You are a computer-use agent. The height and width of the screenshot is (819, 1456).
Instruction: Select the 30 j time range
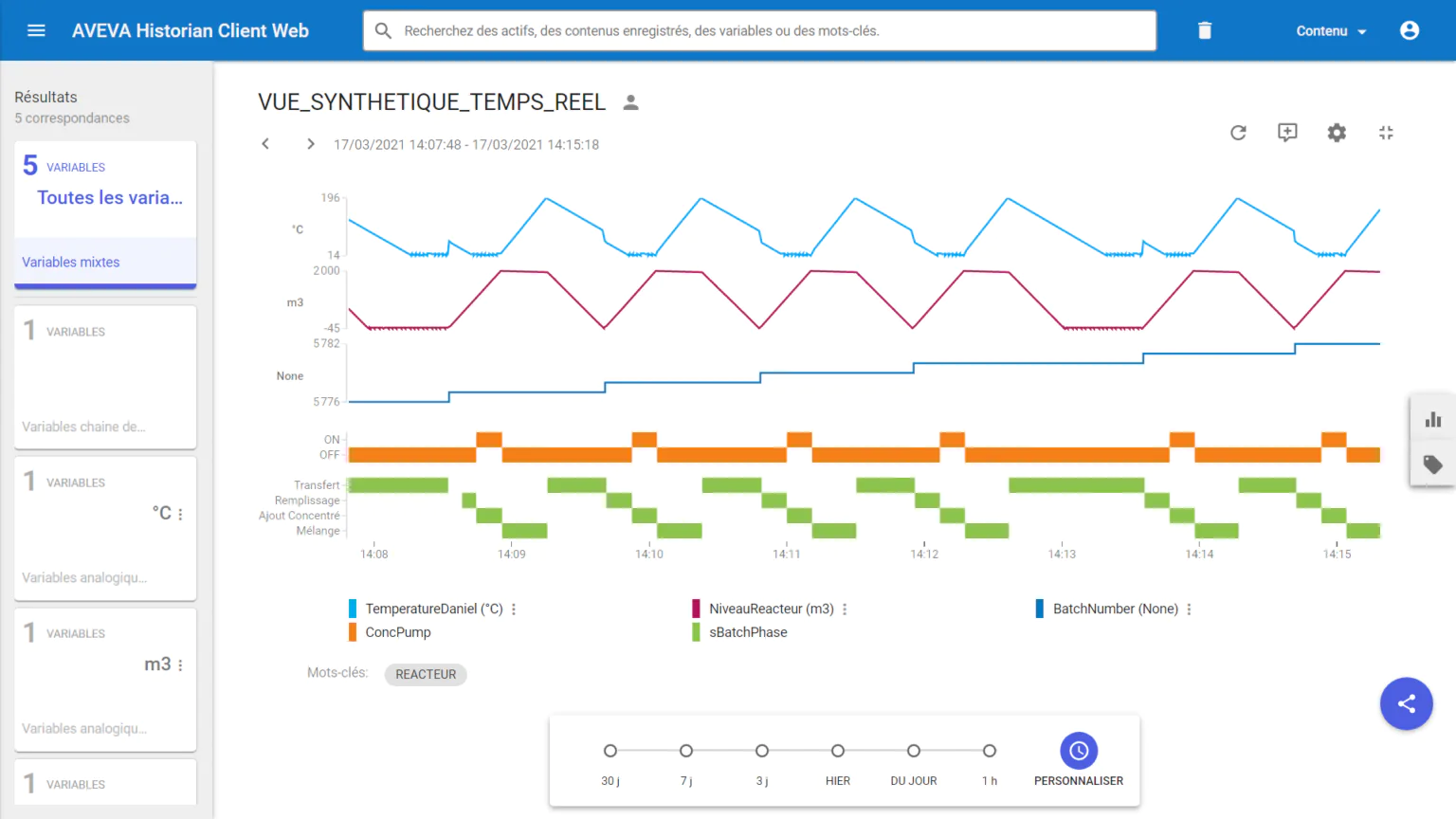click(610, 751)
